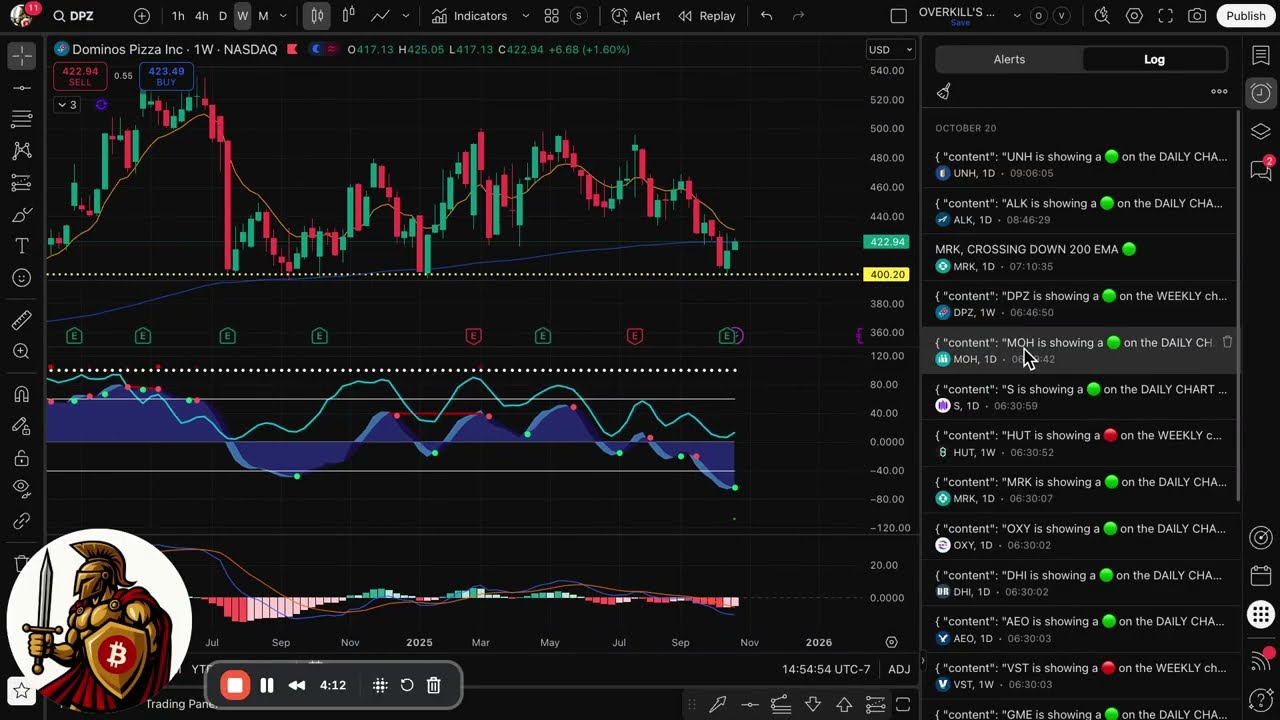Select the W weekly timeframe

242,16
